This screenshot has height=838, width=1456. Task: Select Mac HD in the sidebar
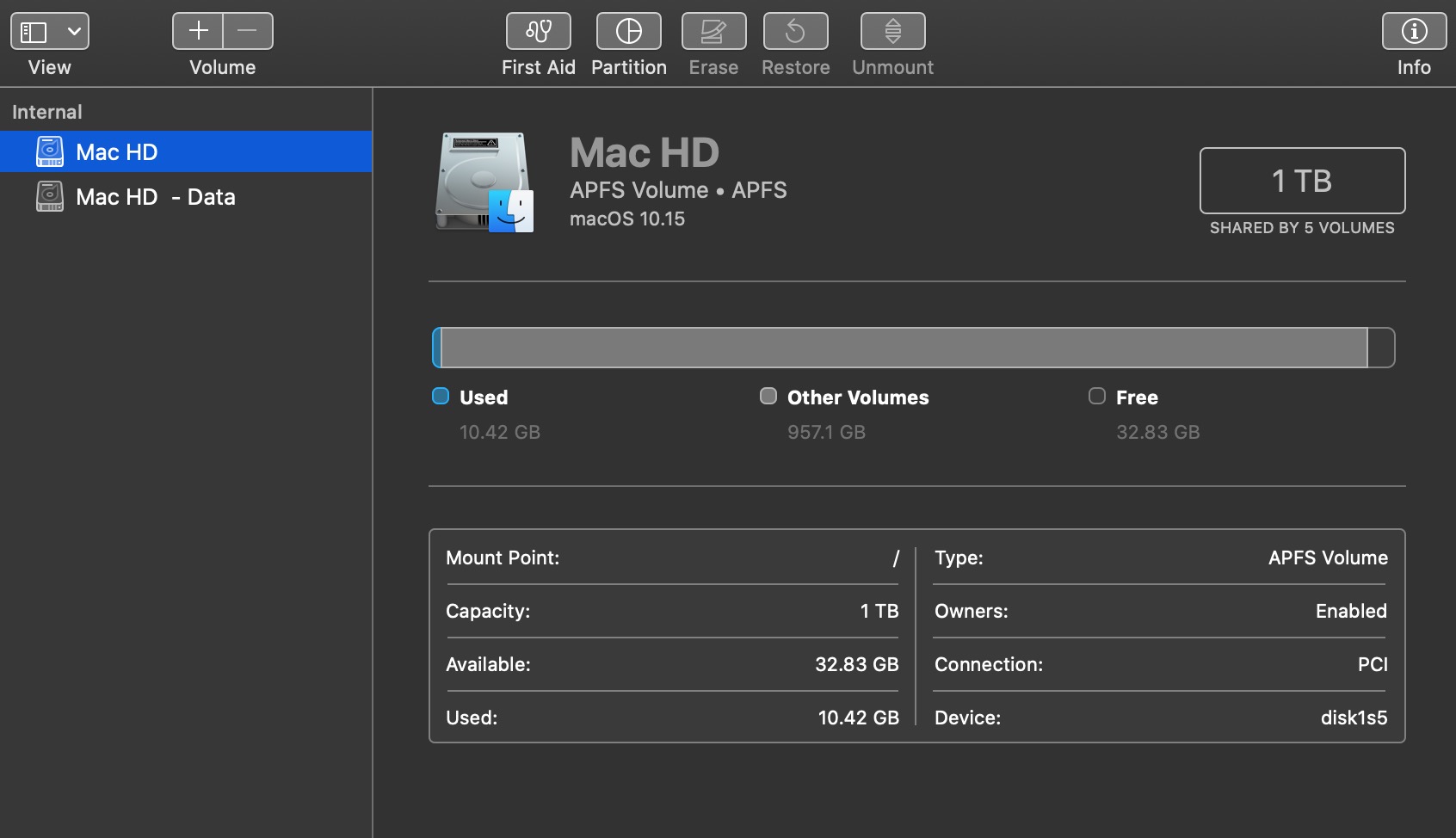coord(117,152)
